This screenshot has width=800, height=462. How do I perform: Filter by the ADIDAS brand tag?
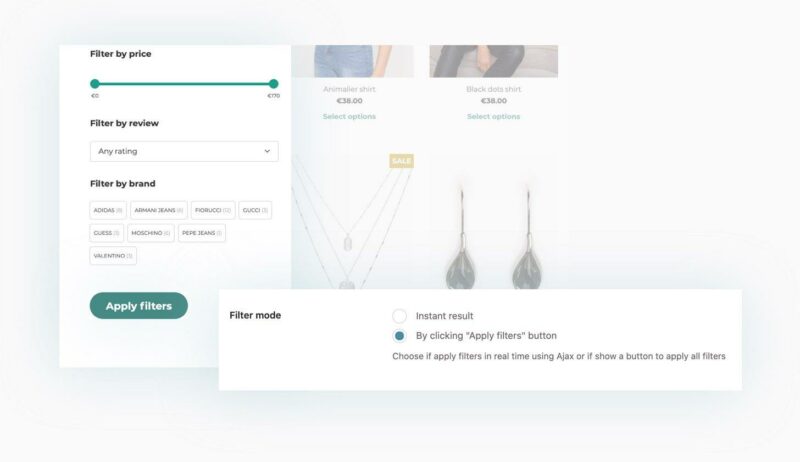click(108, 210)
